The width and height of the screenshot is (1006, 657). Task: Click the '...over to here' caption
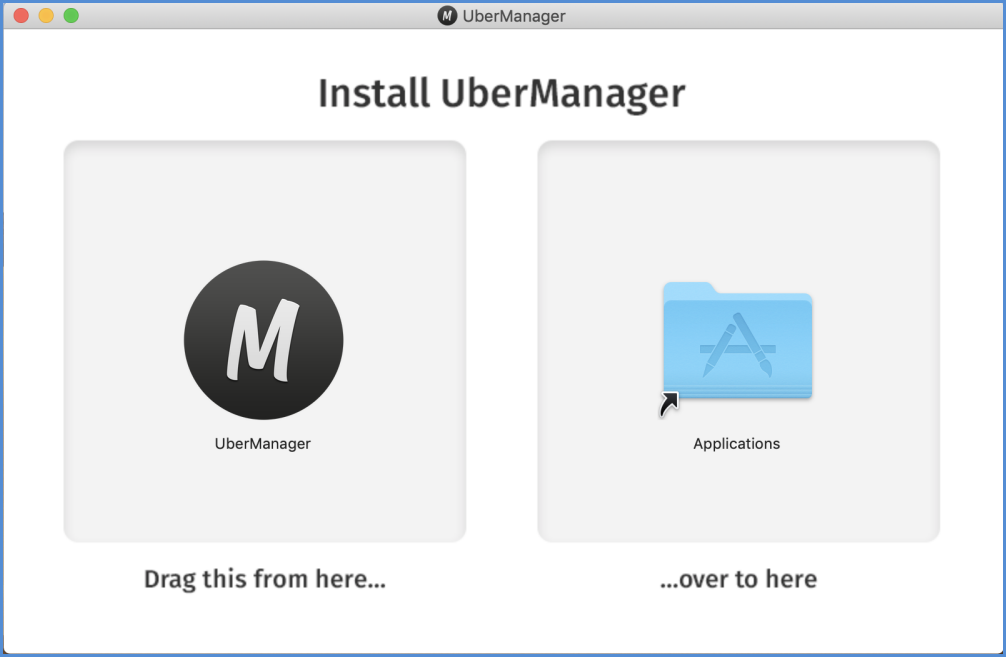739,579
